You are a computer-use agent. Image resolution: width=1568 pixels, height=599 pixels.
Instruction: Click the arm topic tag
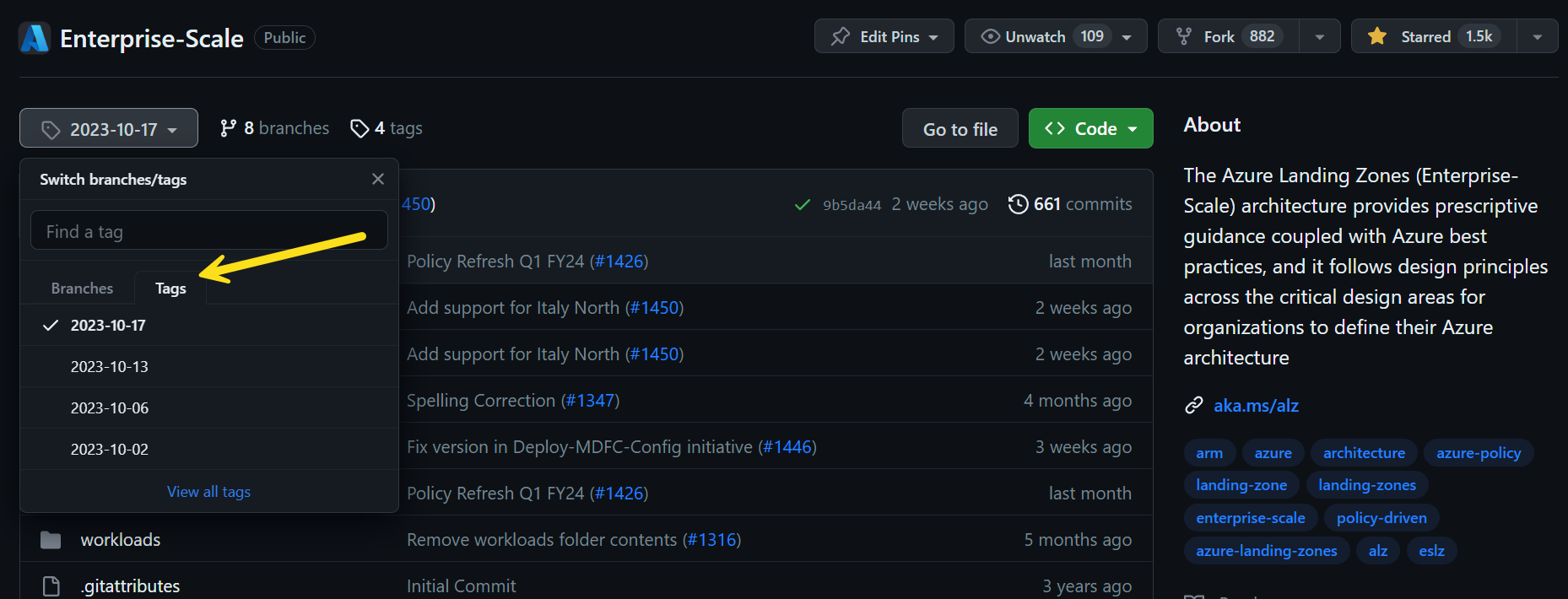click(1209, 453)
